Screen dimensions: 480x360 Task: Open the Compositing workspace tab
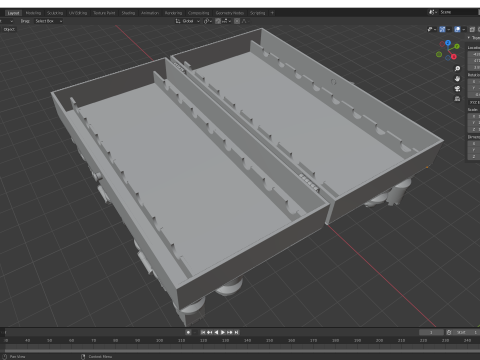199,13
